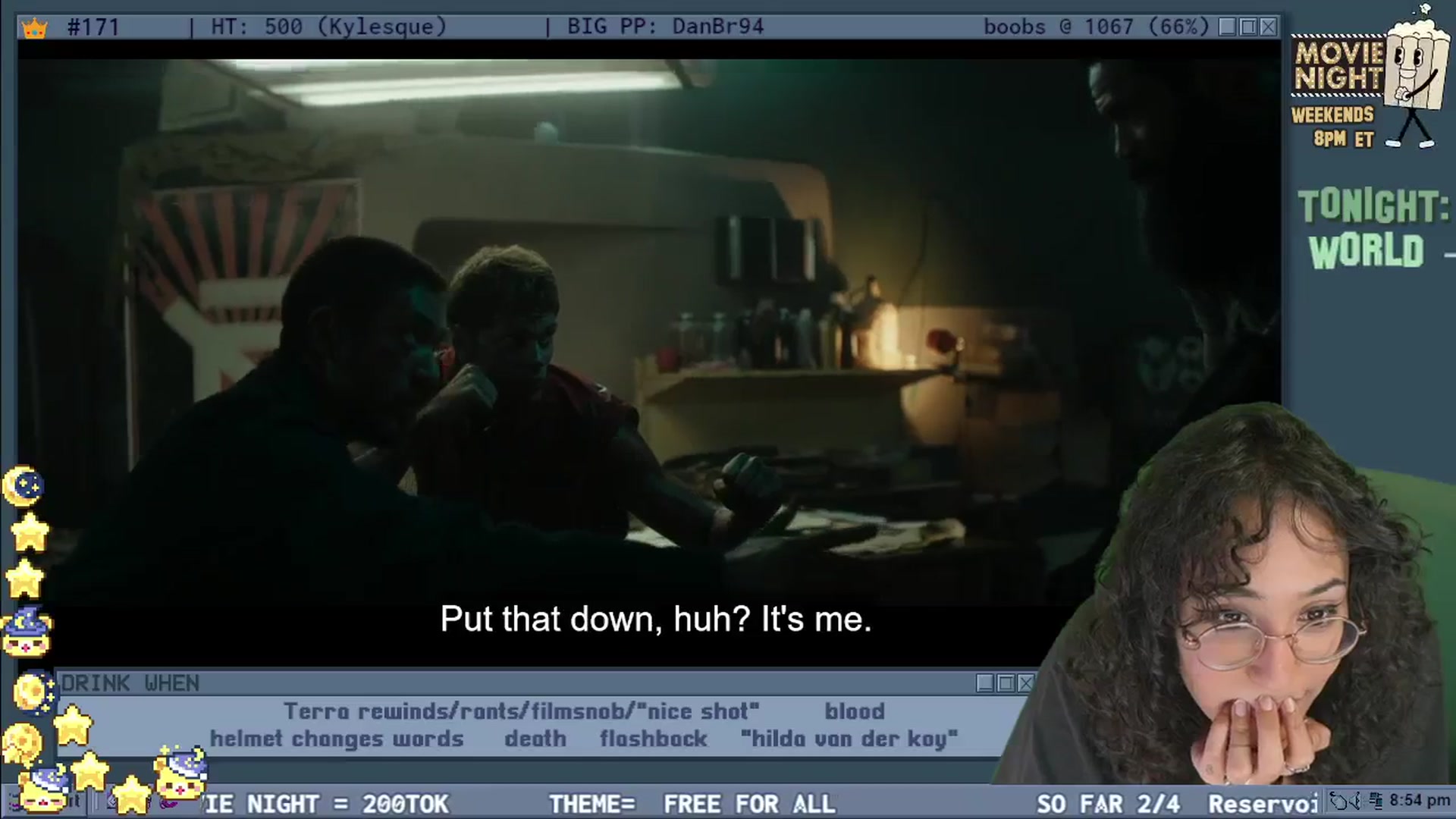Click the "WEEKENDS 8PM ET" schedule text
The width and height of the screenshot is (1456, 819).
pyautogui.click(x=1333, y=127)
